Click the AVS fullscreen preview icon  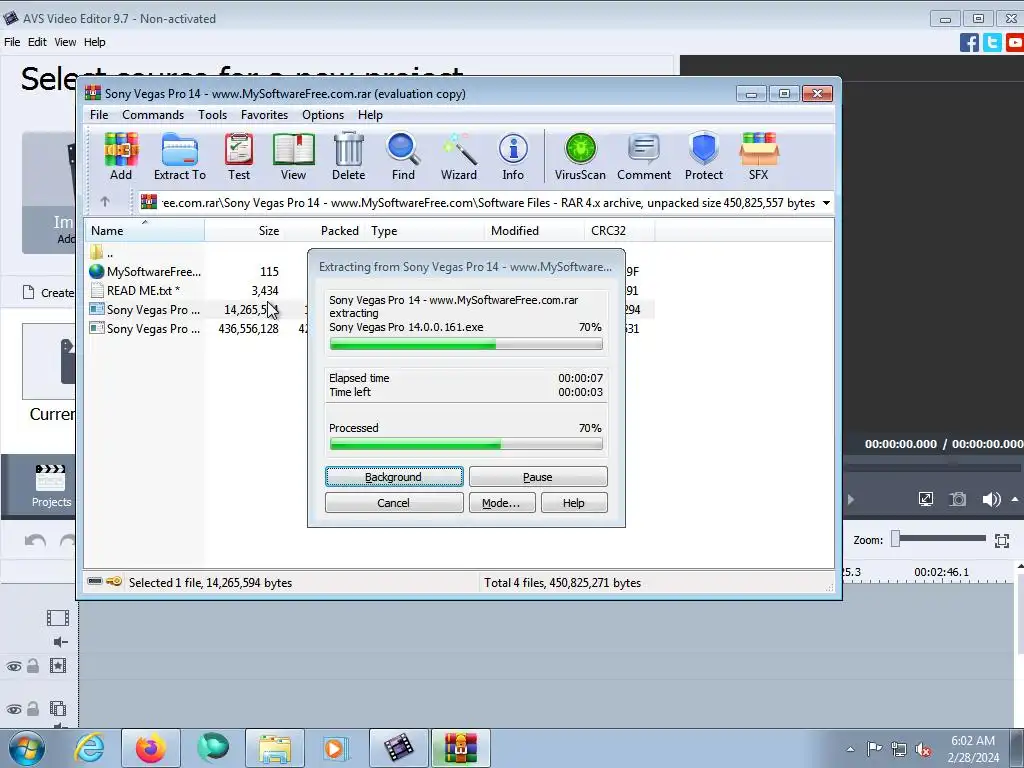(x=925, y=500)
